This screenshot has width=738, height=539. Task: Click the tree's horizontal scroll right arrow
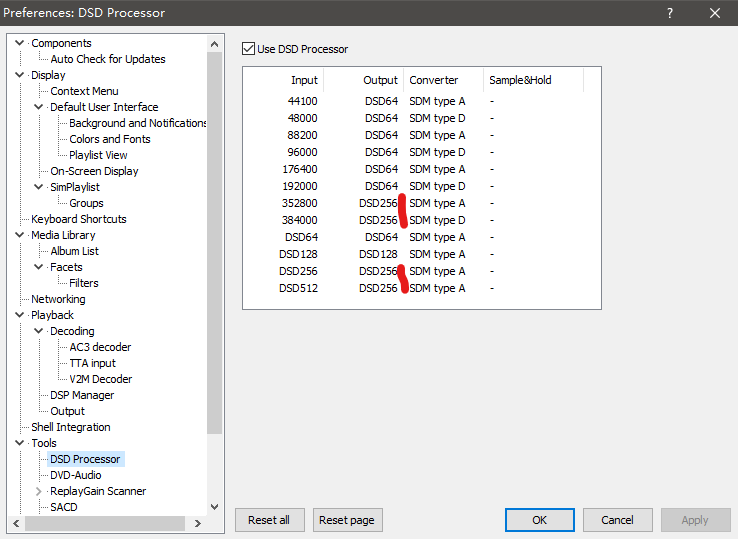(x=197, y=523)
